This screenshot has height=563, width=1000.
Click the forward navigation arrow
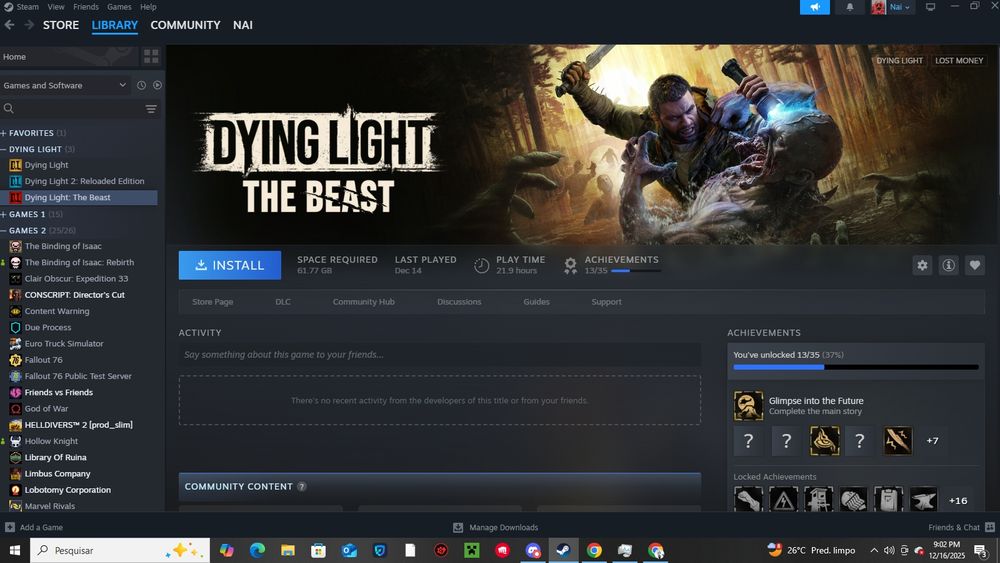tap(29, 25)
